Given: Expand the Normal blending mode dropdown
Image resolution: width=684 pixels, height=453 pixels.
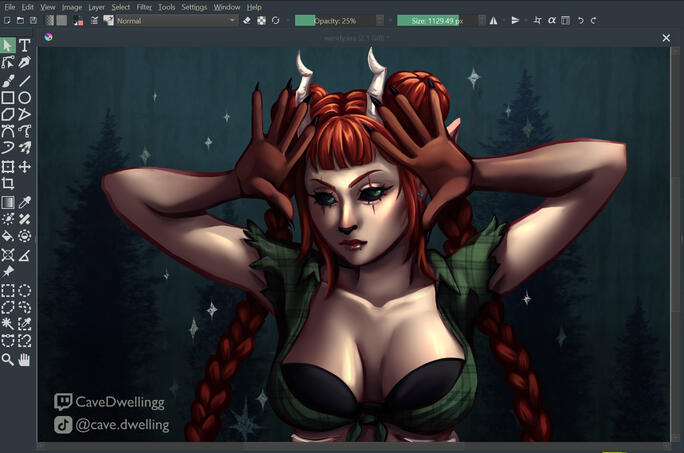Looking at the screenshot, I should click(x=177, y=21).
